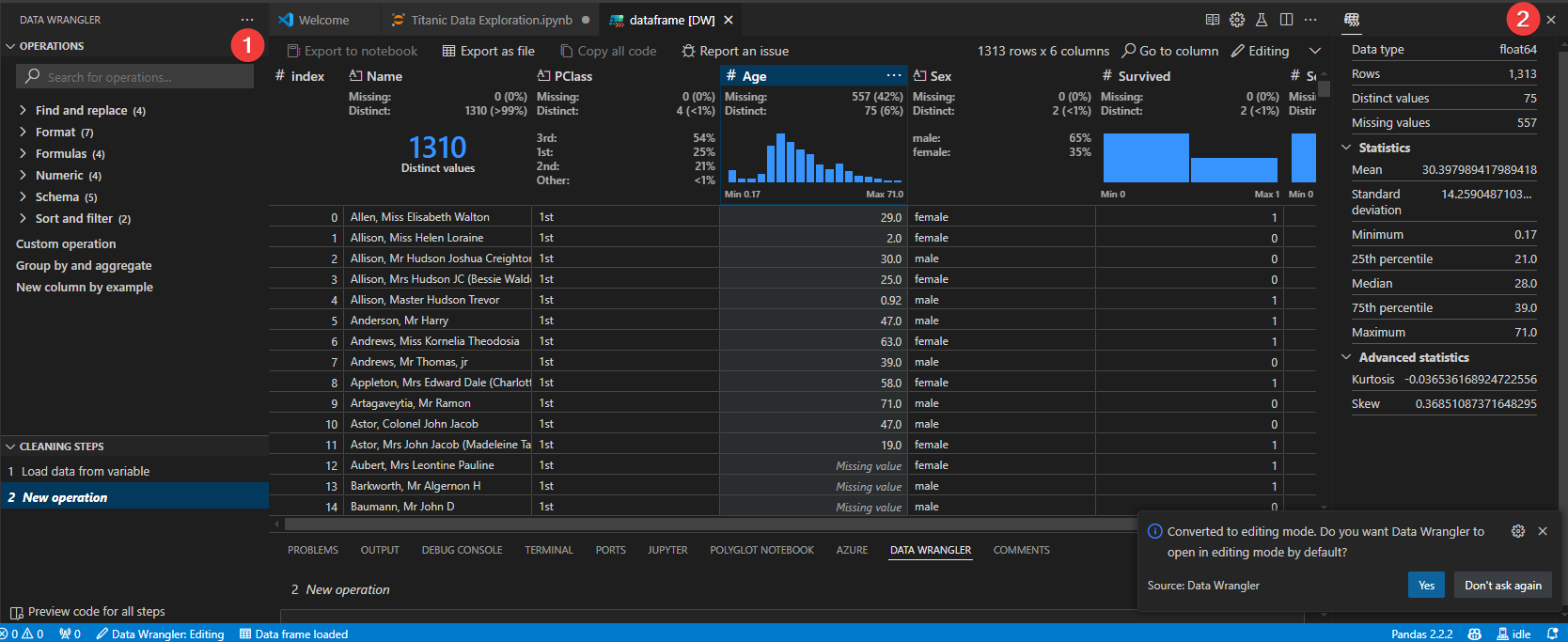Screen dimensions: 1568x642
Task: Click the Export to notebook icon
Action: 293,51
